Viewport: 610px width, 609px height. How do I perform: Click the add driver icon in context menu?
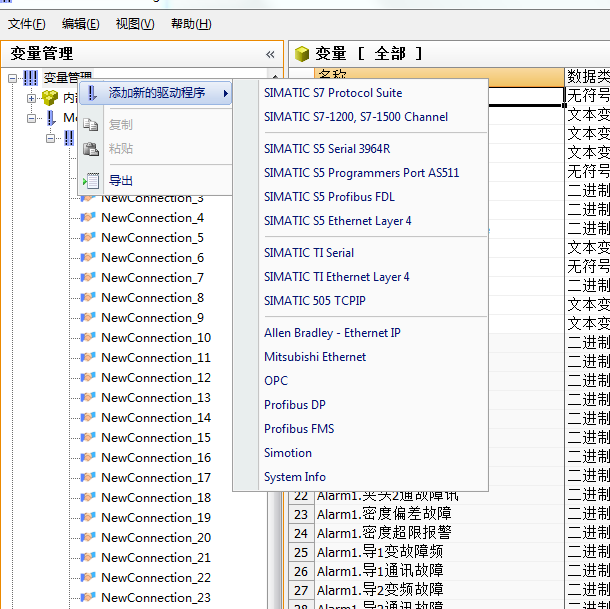(92, 93)
